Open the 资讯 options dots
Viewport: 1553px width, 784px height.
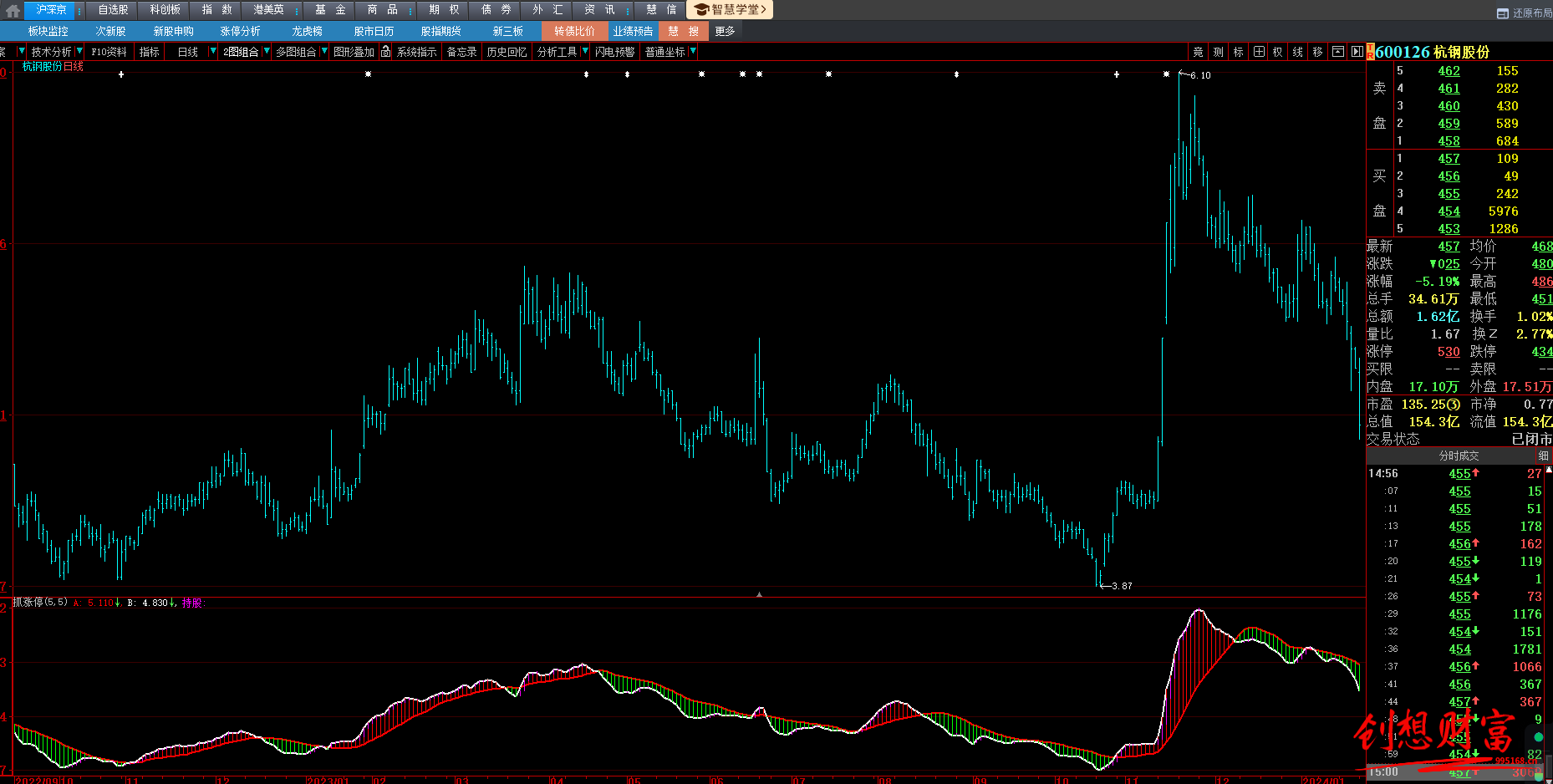click(x=628, y=10)
